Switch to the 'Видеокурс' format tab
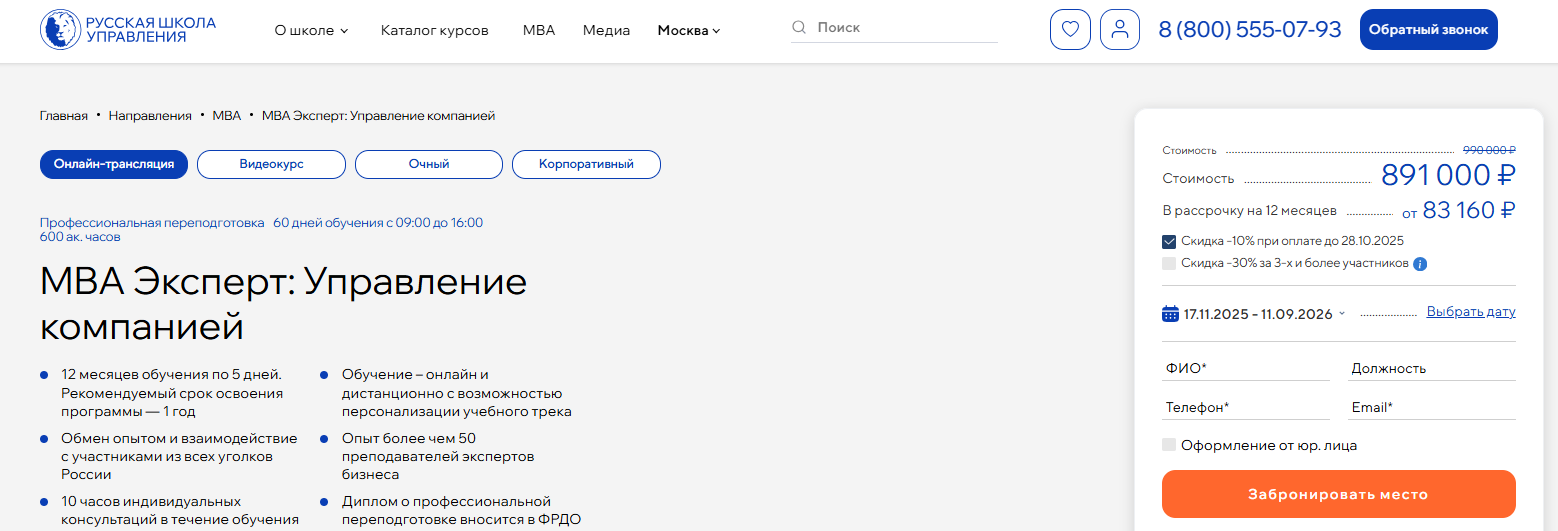The height and width of the screenshot is (531, 1558). click(x=271, y=164)
